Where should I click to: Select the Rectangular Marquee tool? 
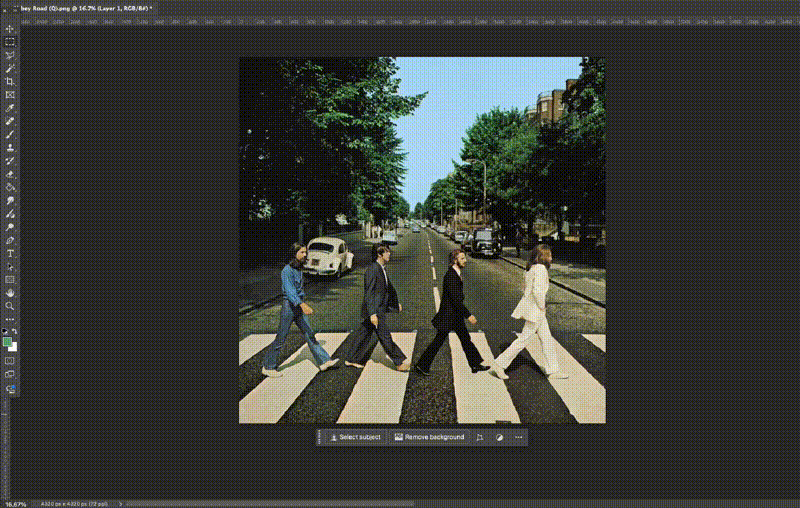tap(10, 42)
